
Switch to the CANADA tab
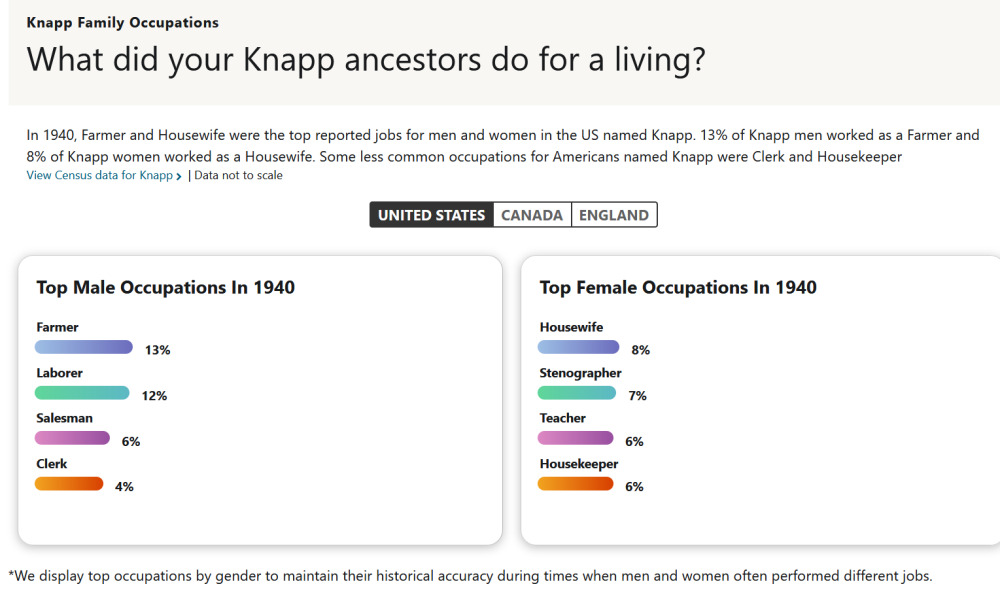click(532, 215)
